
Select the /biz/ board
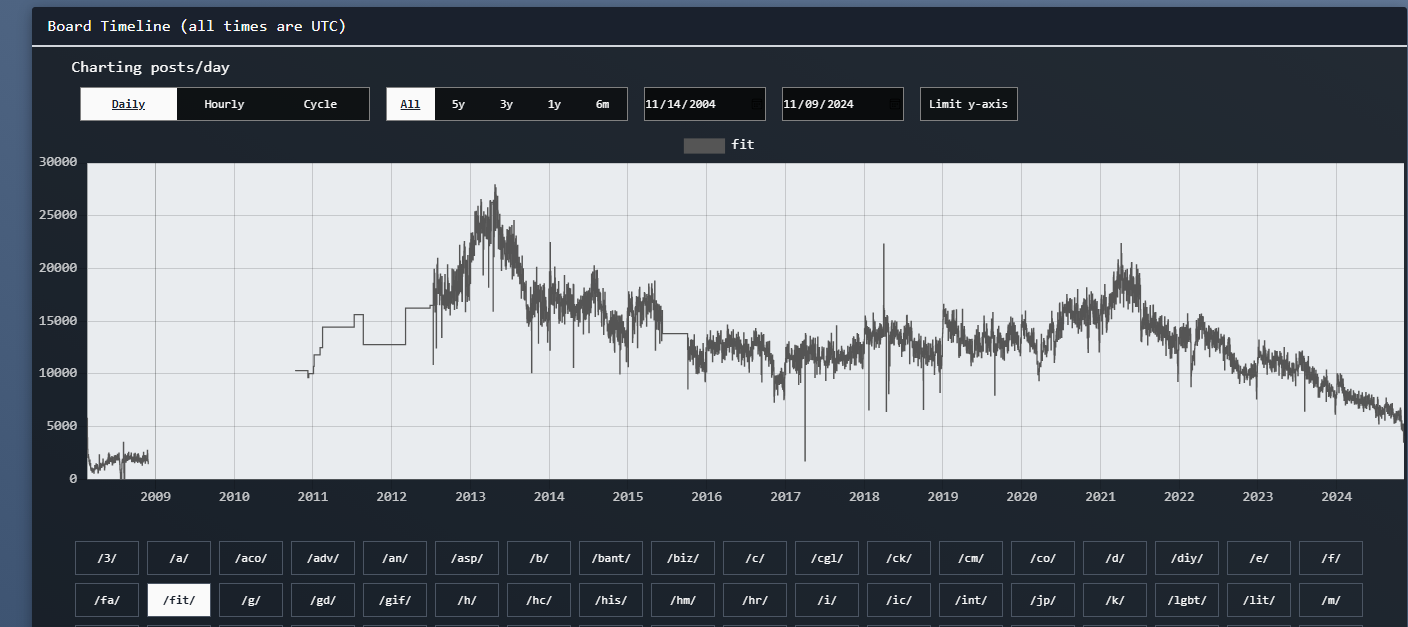tap(683, 558)
